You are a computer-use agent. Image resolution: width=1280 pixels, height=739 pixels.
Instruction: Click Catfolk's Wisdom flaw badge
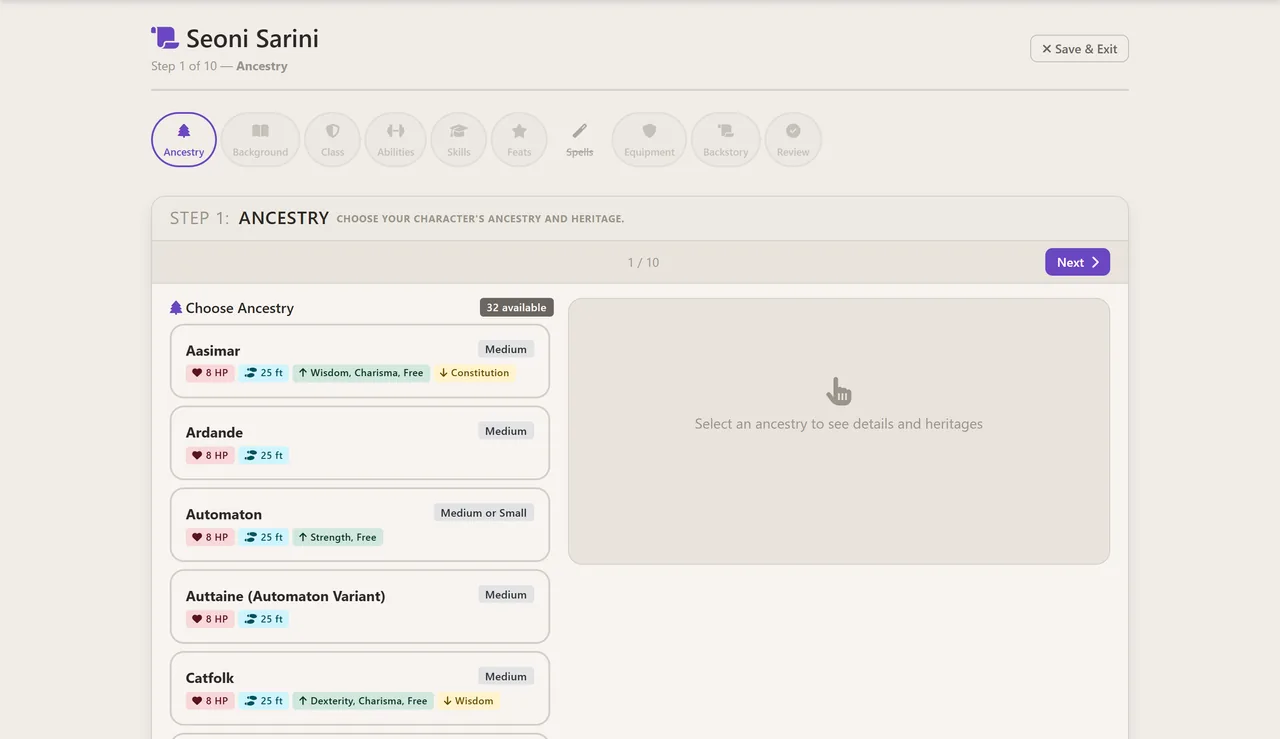coord(468,701)
